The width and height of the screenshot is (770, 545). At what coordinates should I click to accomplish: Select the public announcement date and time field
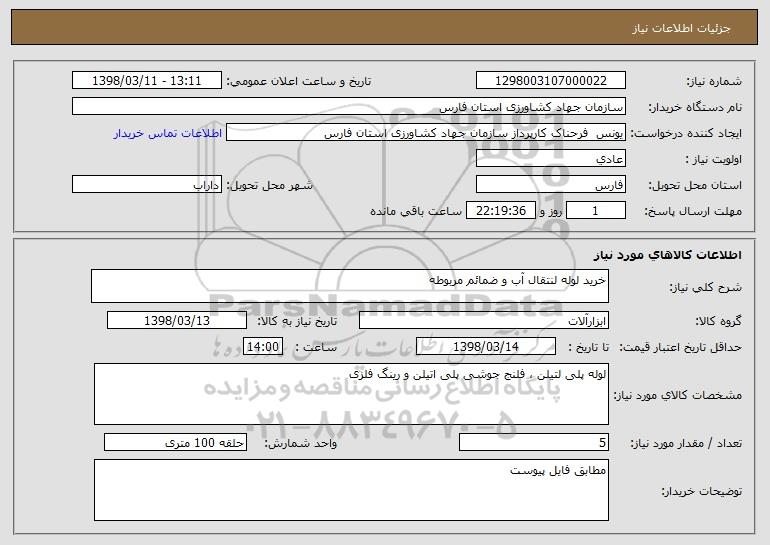pyautogui.click(x=147, y=81)
